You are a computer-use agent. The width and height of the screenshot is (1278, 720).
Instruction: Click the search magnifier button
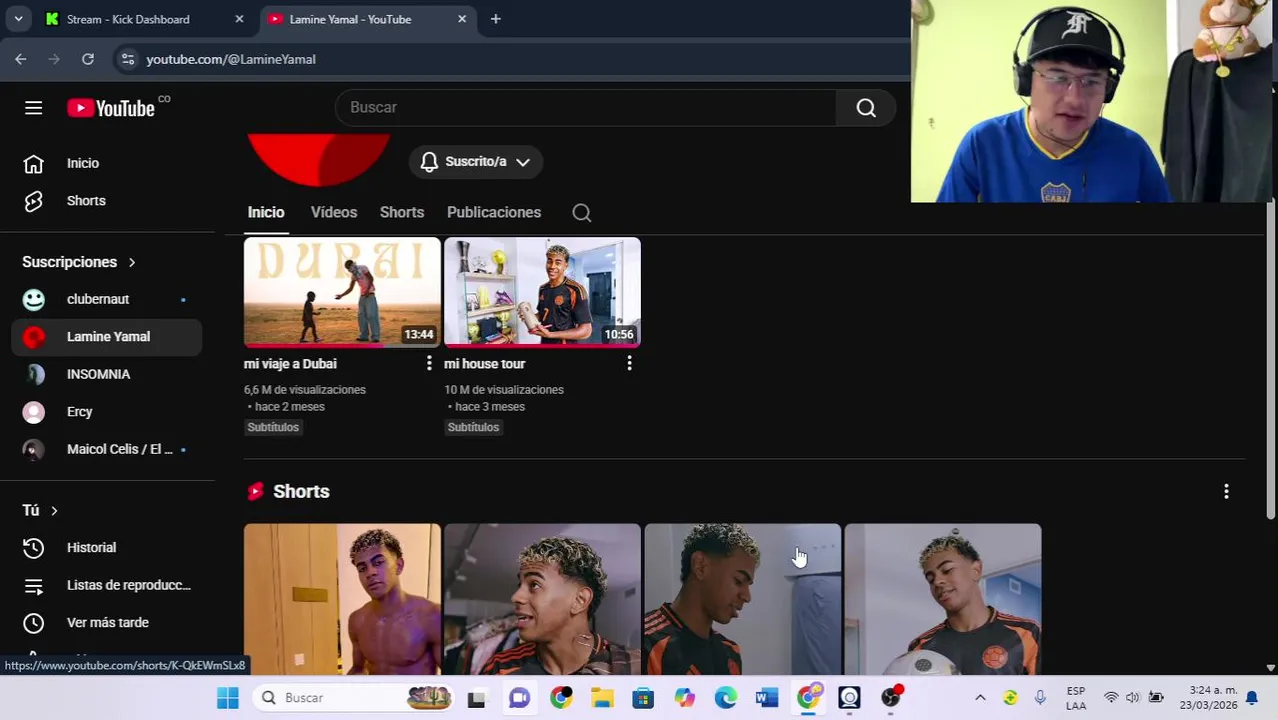pos(866,108)
